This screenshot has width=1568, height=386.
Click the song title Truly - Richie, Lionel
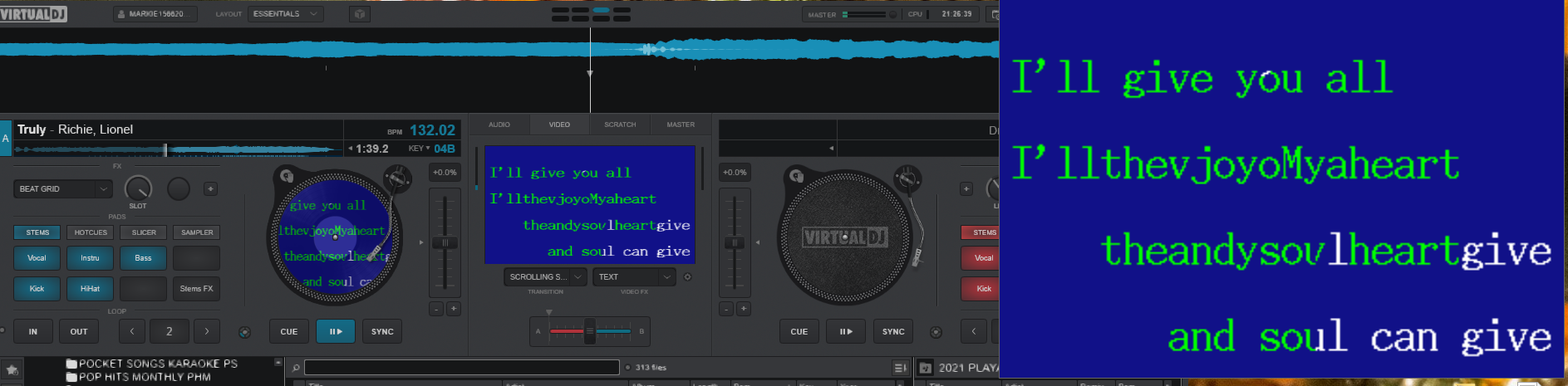tap(75, 129)
